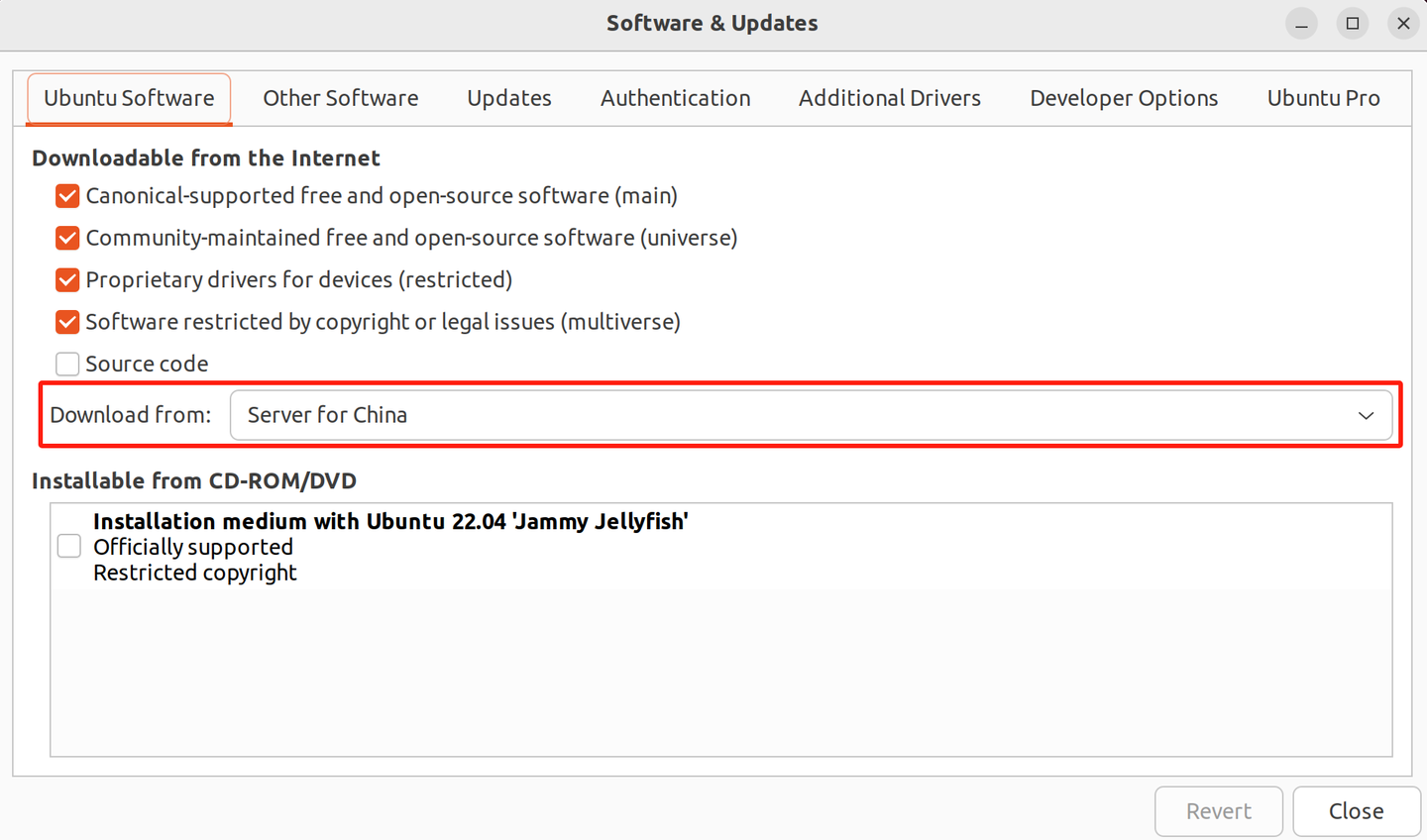
Task: Uncheck proprietary drivers for devices (restricted)
Action: 66,279
